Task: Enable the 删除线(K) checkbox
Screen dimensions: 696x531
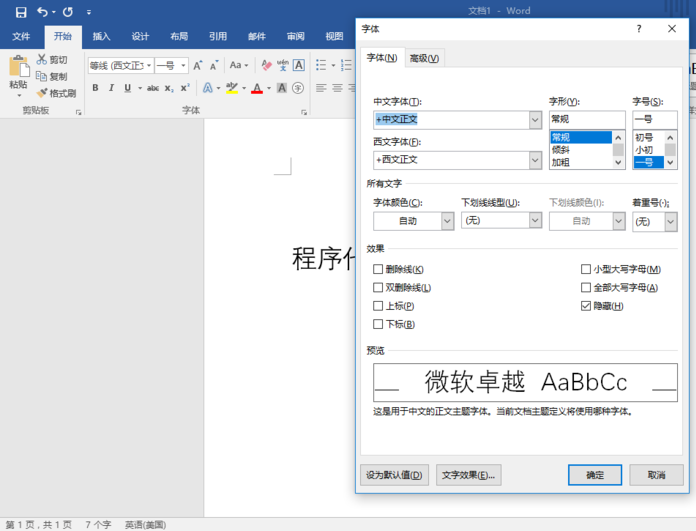Action: coord(378,269)
